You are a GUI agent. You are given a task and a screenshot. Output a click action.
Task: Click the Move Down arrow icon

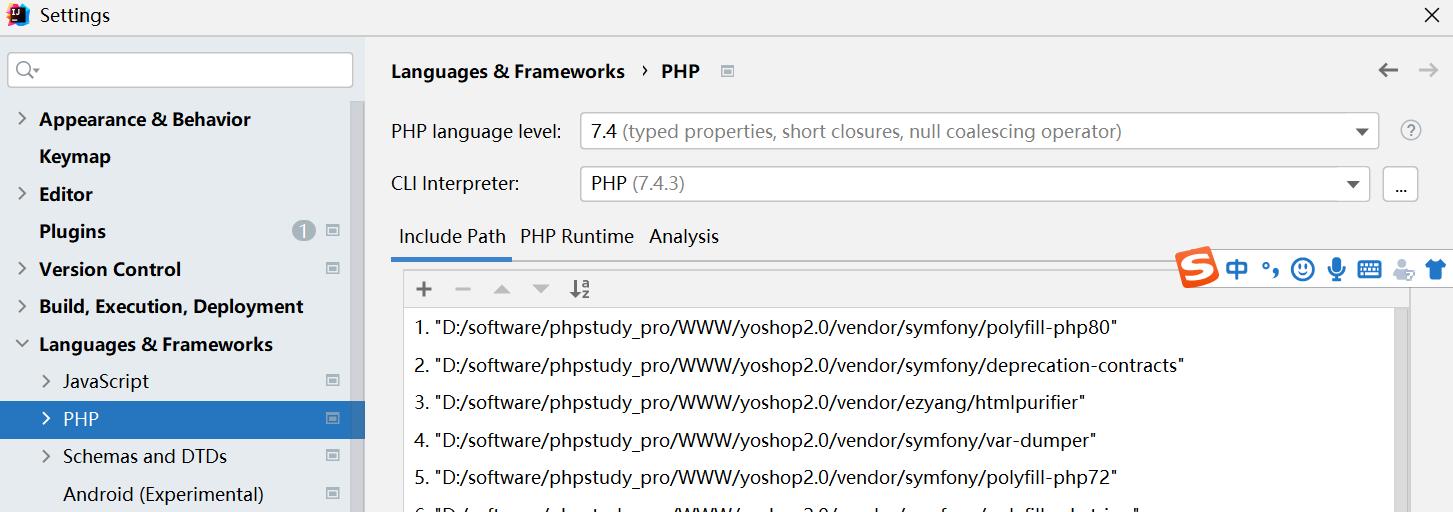pyautogui.click(x=541, y=289)
